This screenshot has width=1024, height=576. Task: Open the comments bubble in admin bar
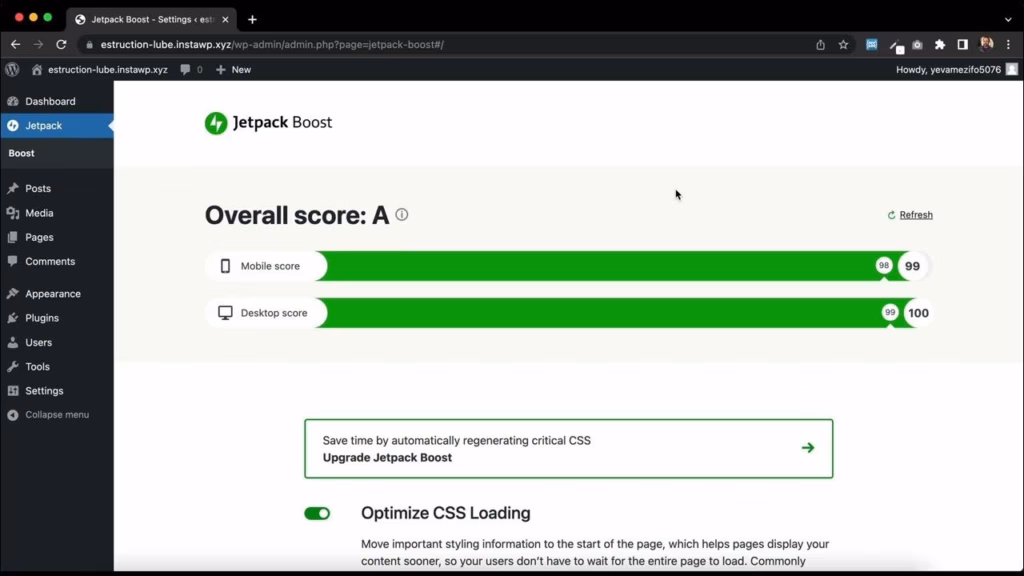[x=190, y=70]
